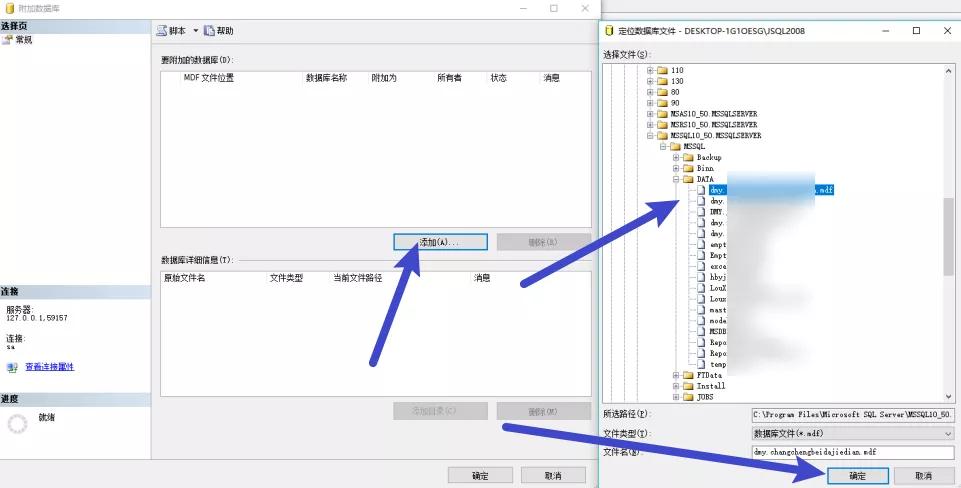Open the 脚本 dropdown arrow

coord(196,31)
